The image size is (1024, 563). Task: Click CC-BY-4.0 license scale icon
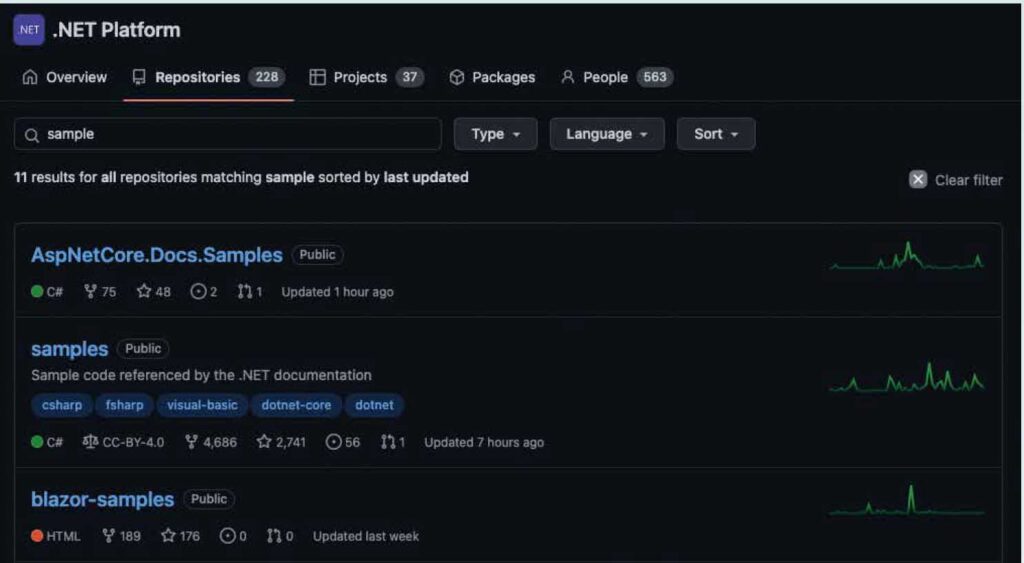point(90,442)
